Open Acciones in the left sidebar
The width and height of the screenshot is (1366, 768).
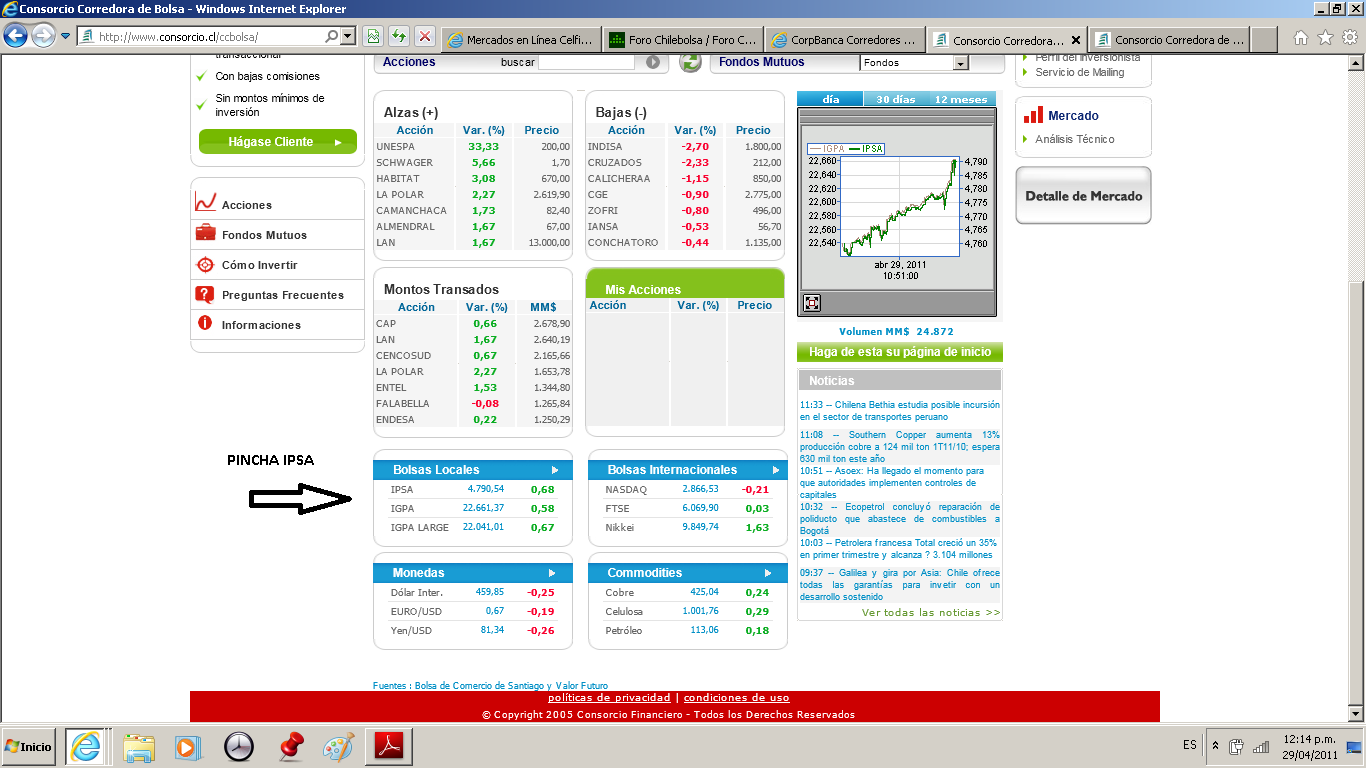pos(246,205)
